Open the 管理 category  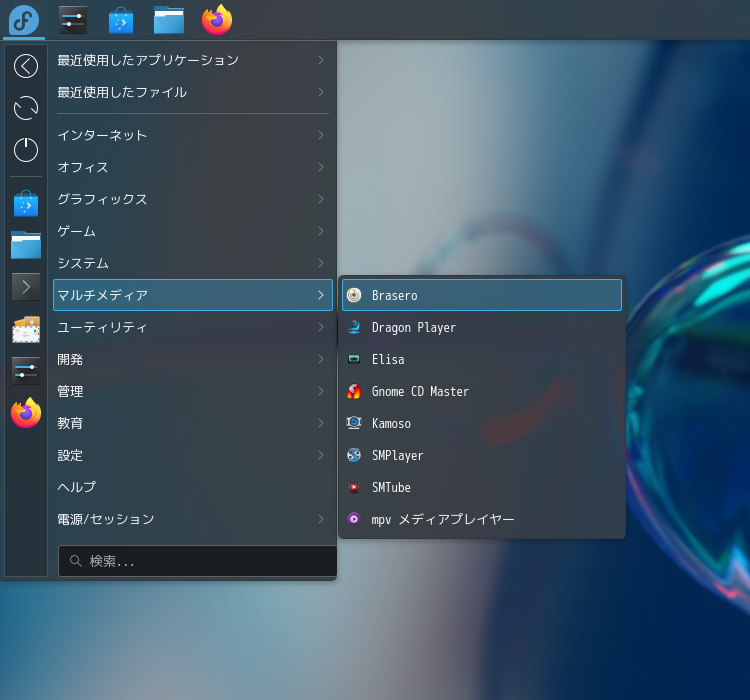click(193, 391)
